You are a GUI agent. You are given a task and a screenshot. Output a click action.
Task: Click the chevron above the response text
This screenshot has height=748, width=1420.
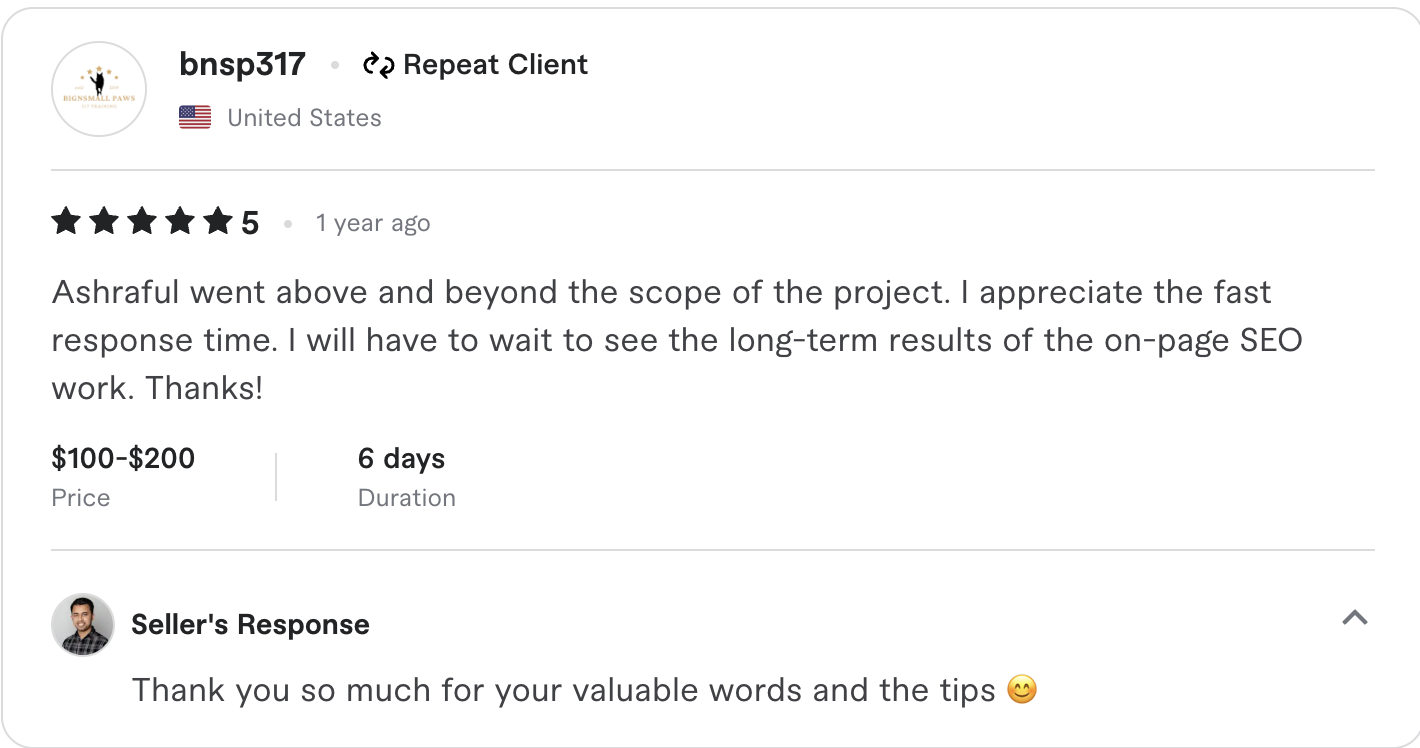click(x=1356, y=619)
